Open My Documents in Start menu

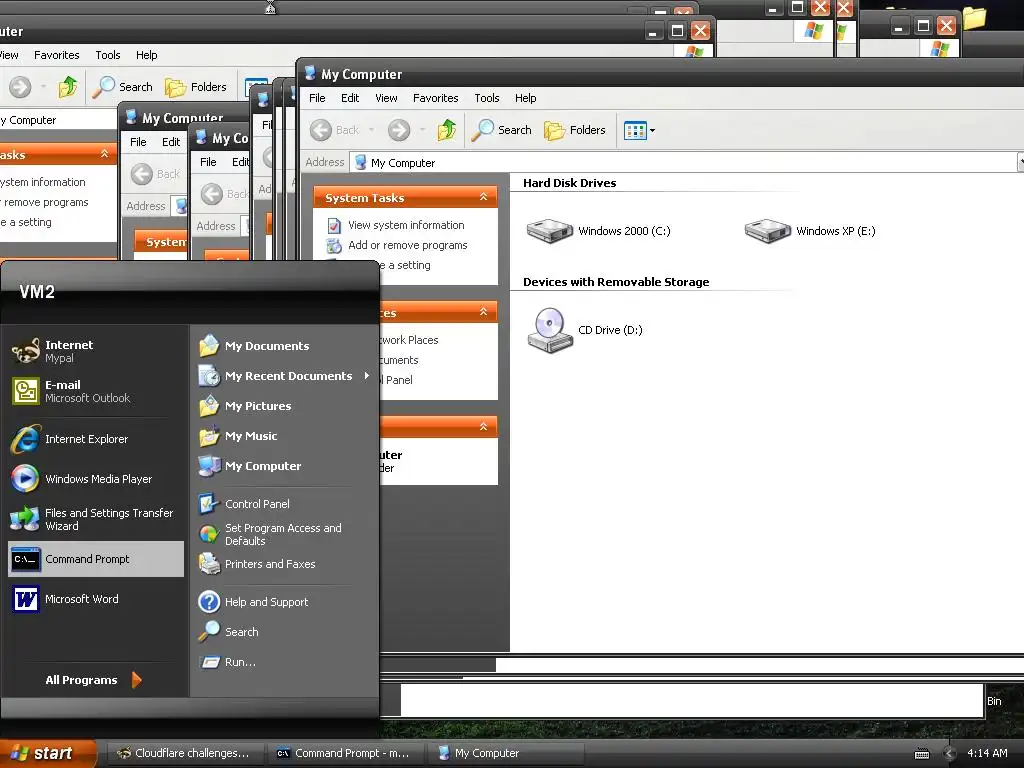[254, 345]
